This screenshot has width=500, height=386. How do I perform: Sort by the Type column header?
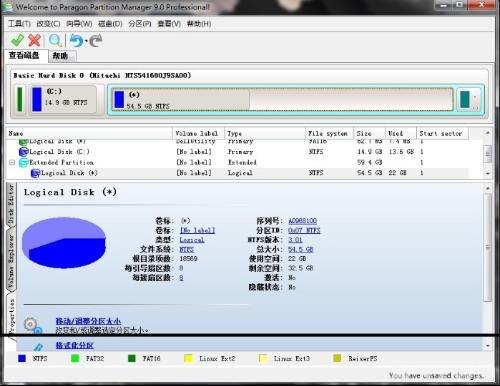pyautogui.click(x=265, y=134)
